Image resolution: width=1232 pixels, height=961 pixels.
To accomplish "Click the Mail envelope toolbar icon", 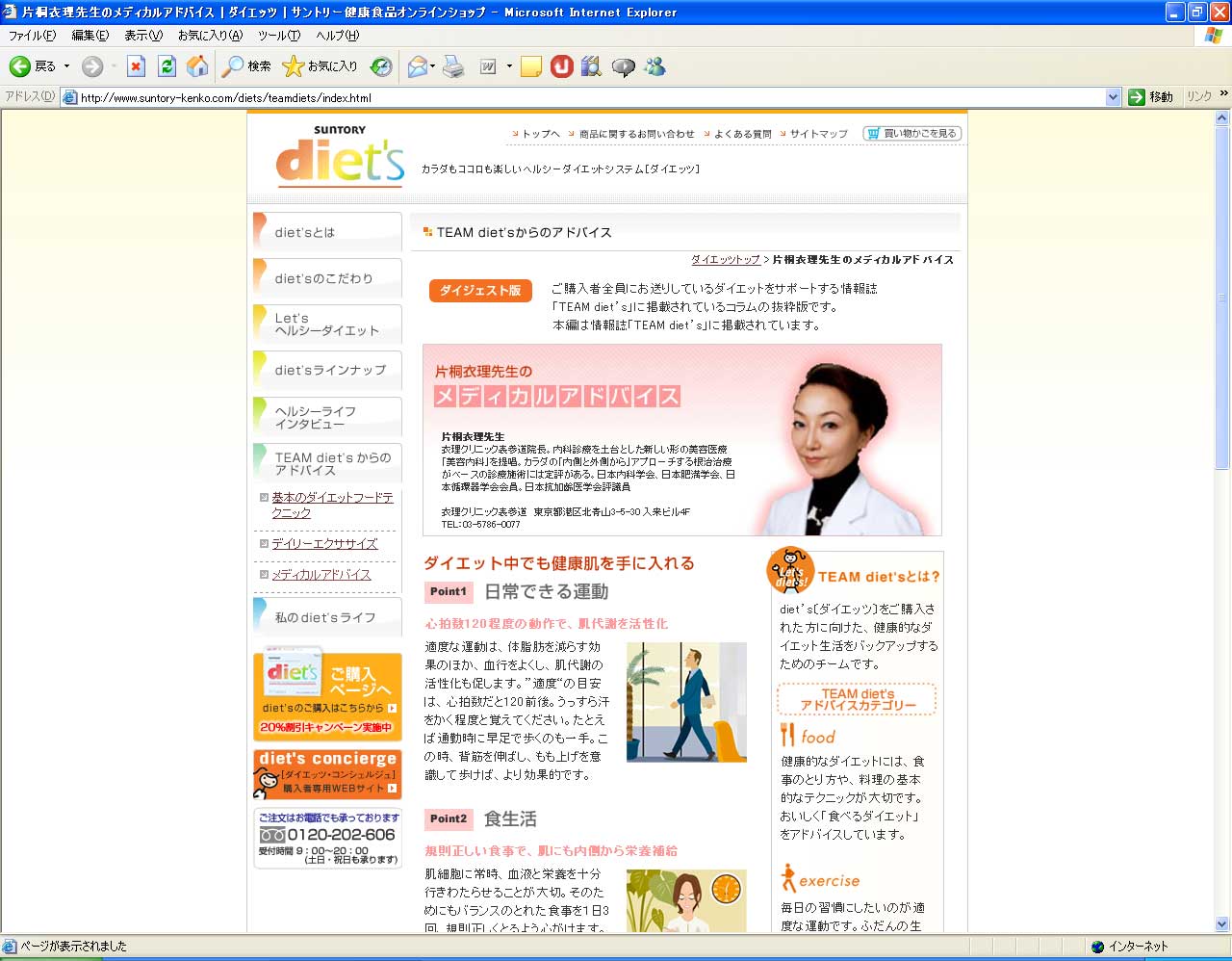I will click(x=417, y=66).
